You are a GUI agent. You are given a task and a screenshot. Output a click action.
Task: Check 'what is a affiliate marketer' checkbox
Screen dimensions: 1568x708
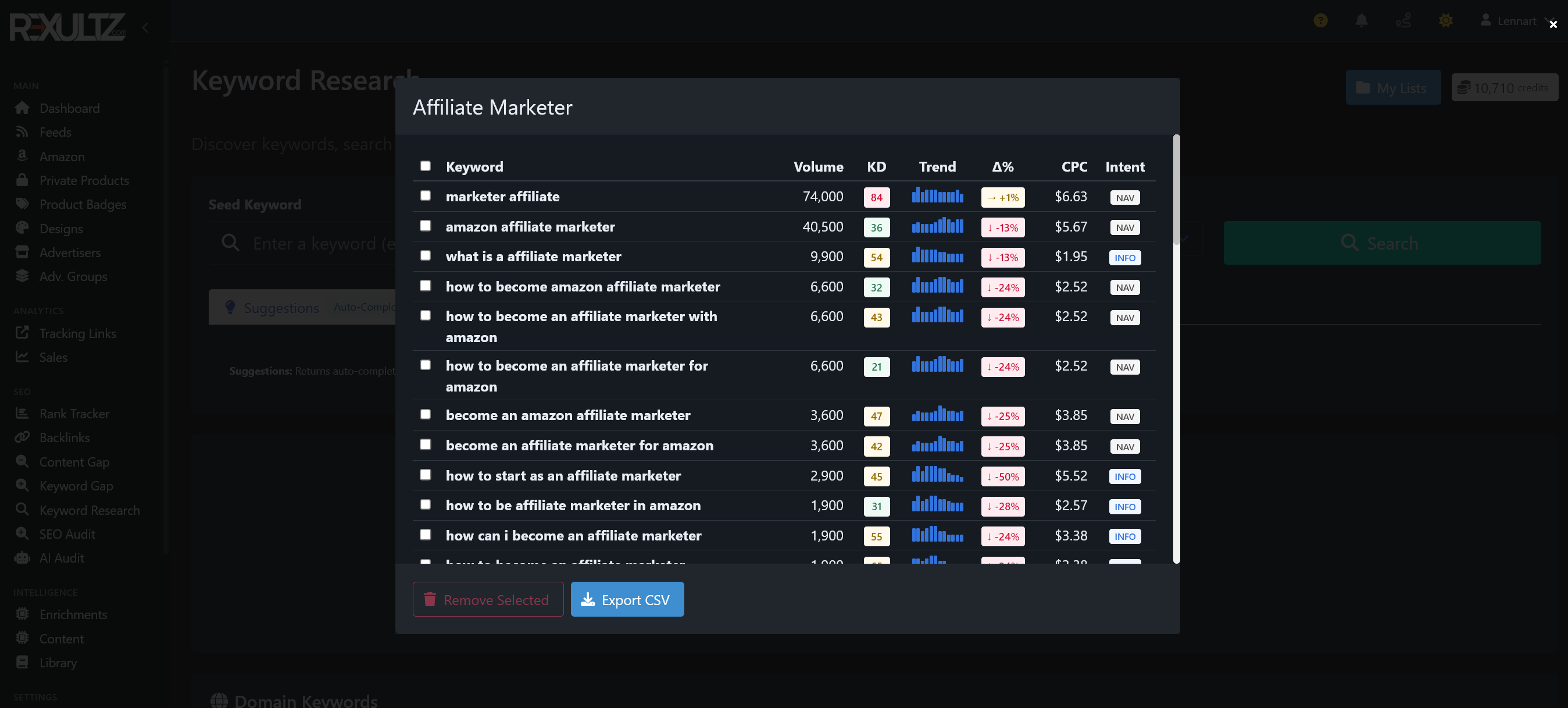click(x=426, y=256)
